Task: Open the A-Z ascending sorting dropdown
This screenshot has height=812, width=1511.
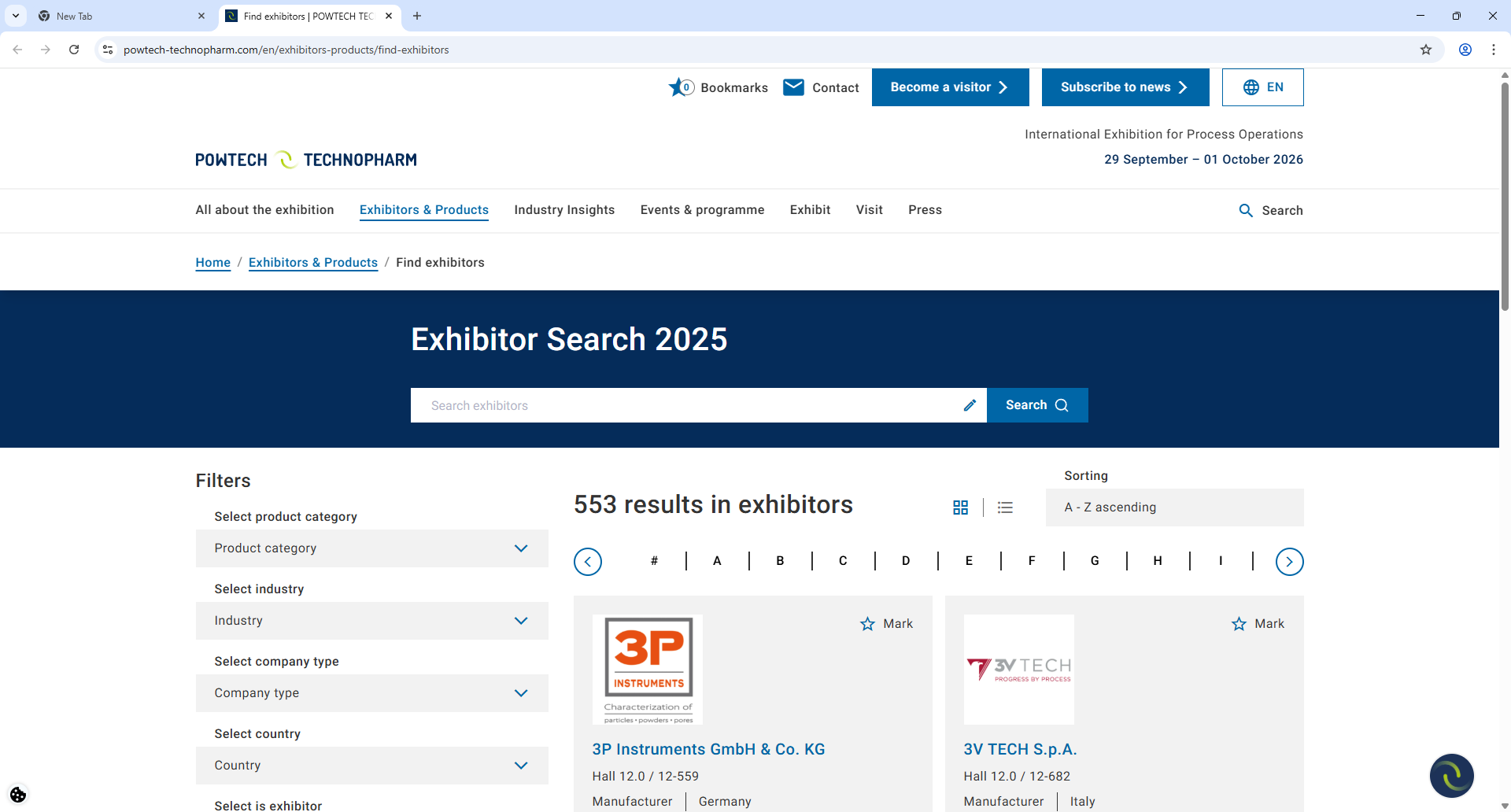Action: coord(1173,507)
